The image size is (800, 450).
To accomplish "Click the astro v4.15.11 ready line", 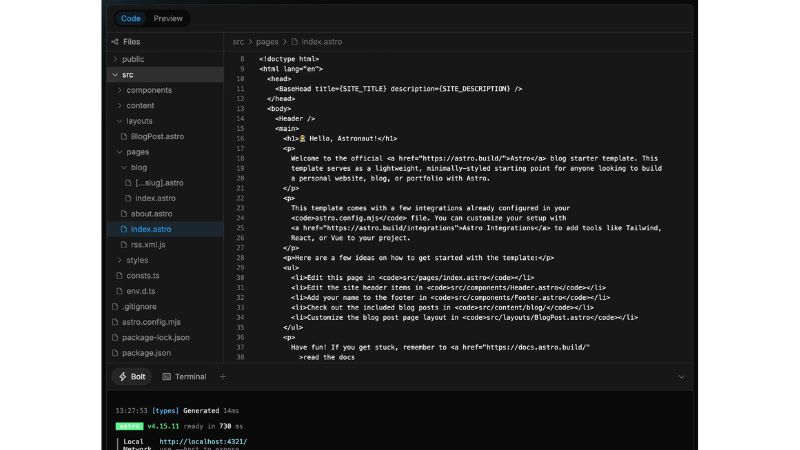I will pyautogui.click(x=179, y=426).
